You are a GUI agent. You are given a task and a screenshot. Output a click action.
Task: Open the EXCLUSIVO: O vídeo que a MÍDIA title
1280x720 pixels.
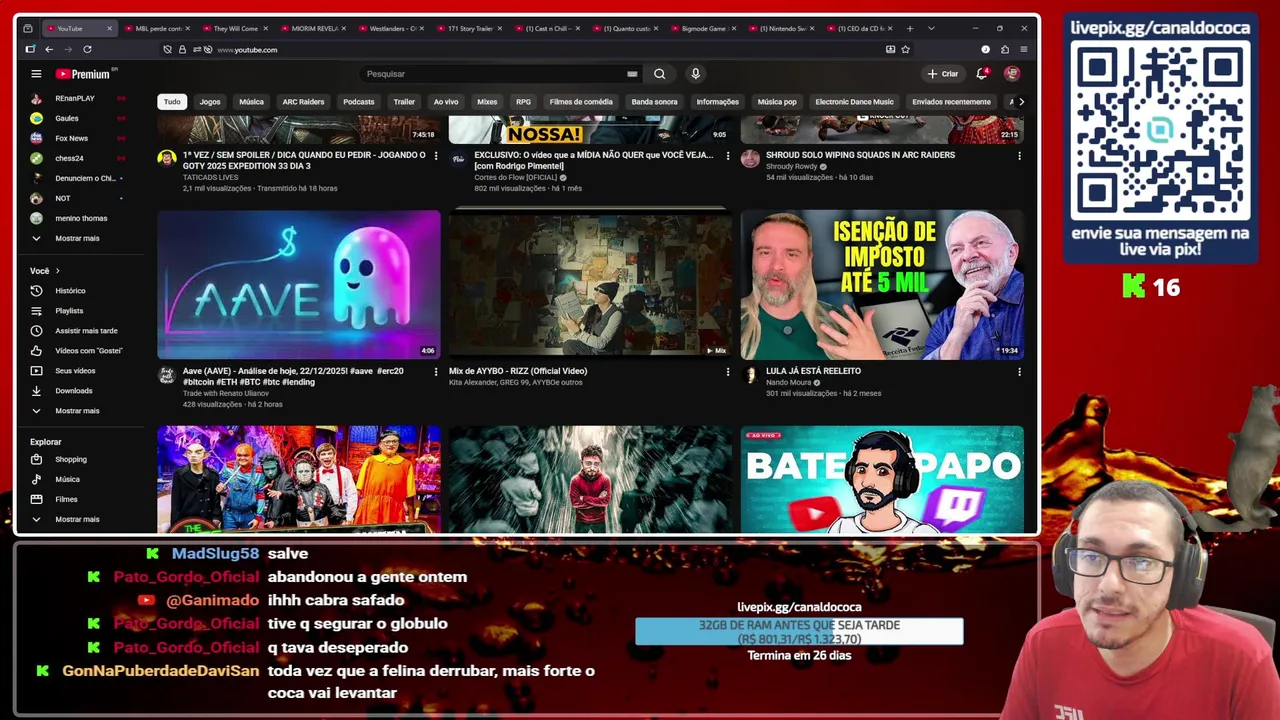point(594,161)
